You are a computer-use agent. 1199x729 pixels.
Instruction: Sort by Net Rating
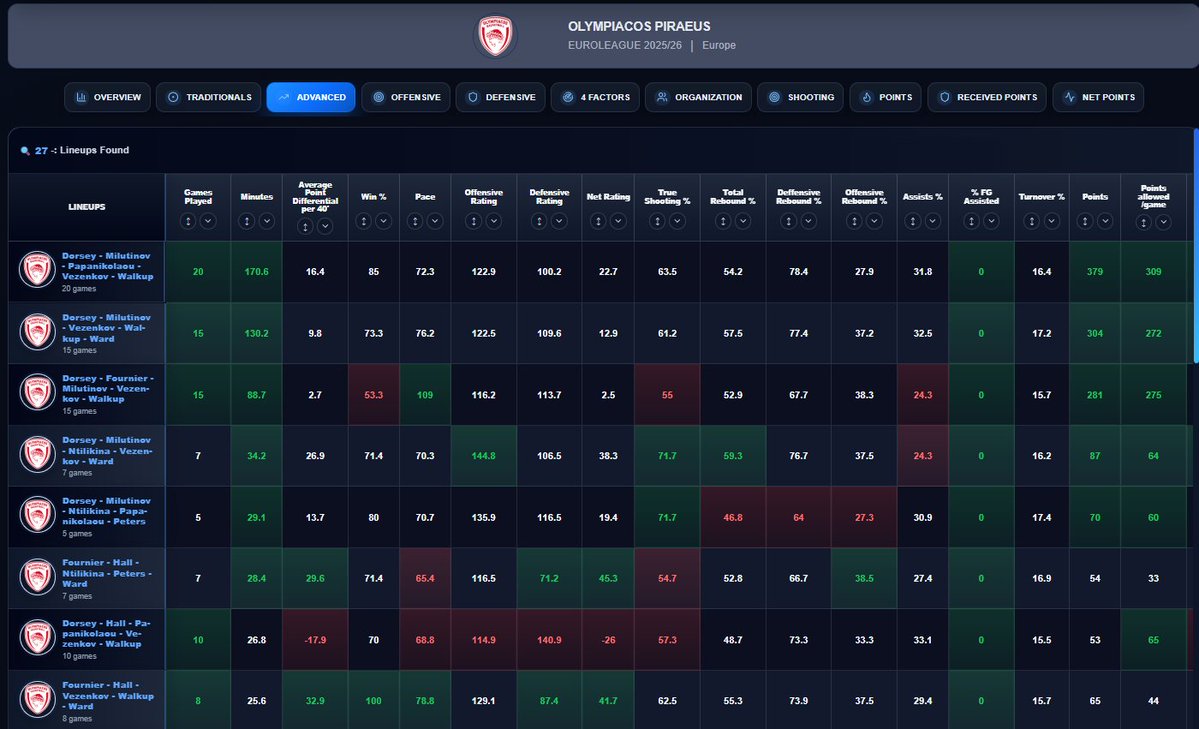tap(598, 221)
